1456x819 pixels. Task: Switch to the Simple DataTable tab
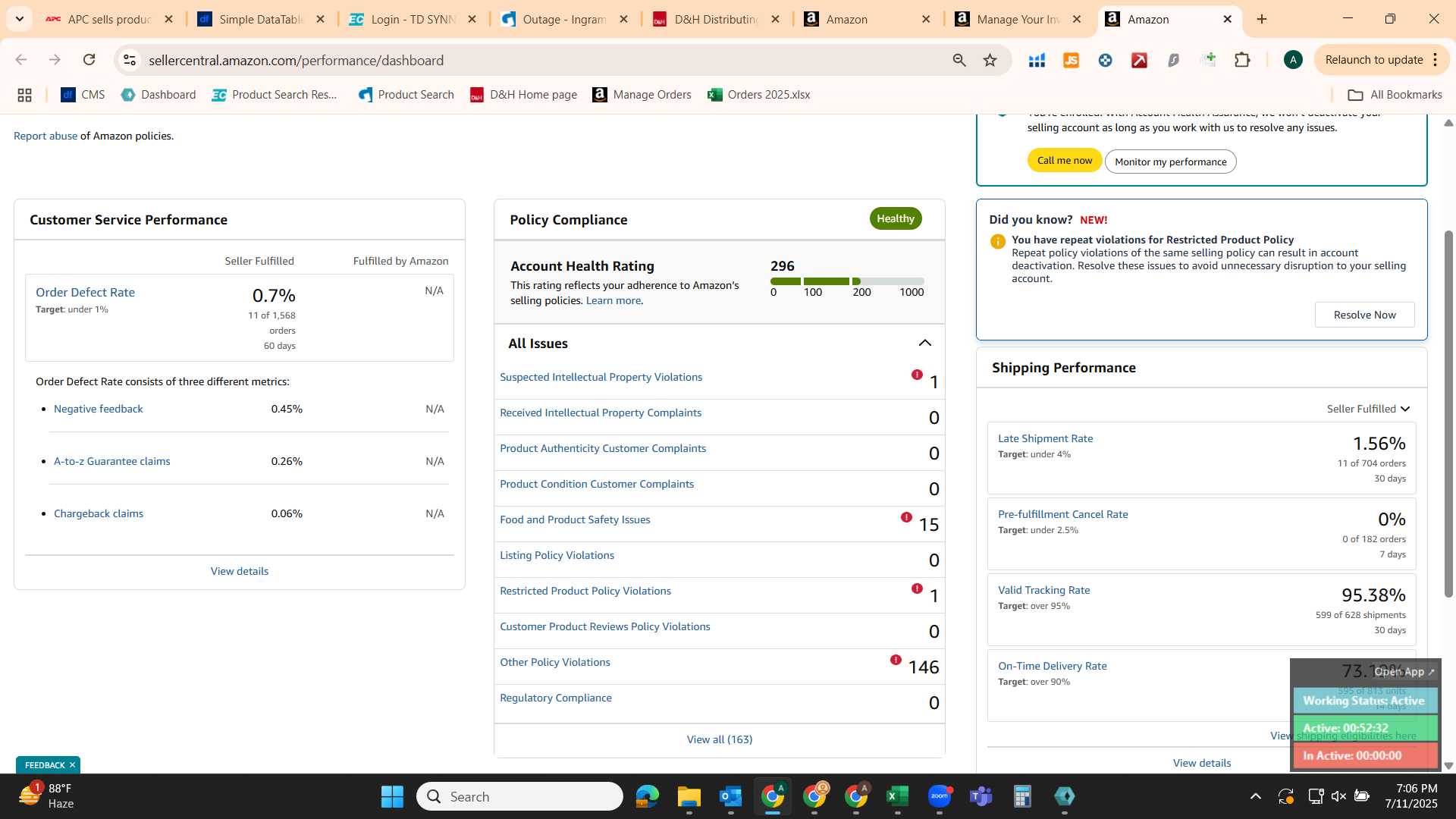coord(262,19)
